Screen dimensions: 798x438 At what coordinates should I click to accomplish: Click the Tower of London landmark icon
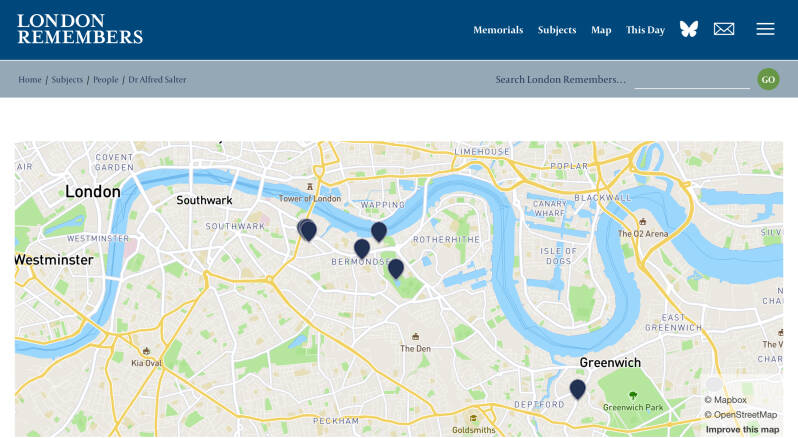[309, 187]
